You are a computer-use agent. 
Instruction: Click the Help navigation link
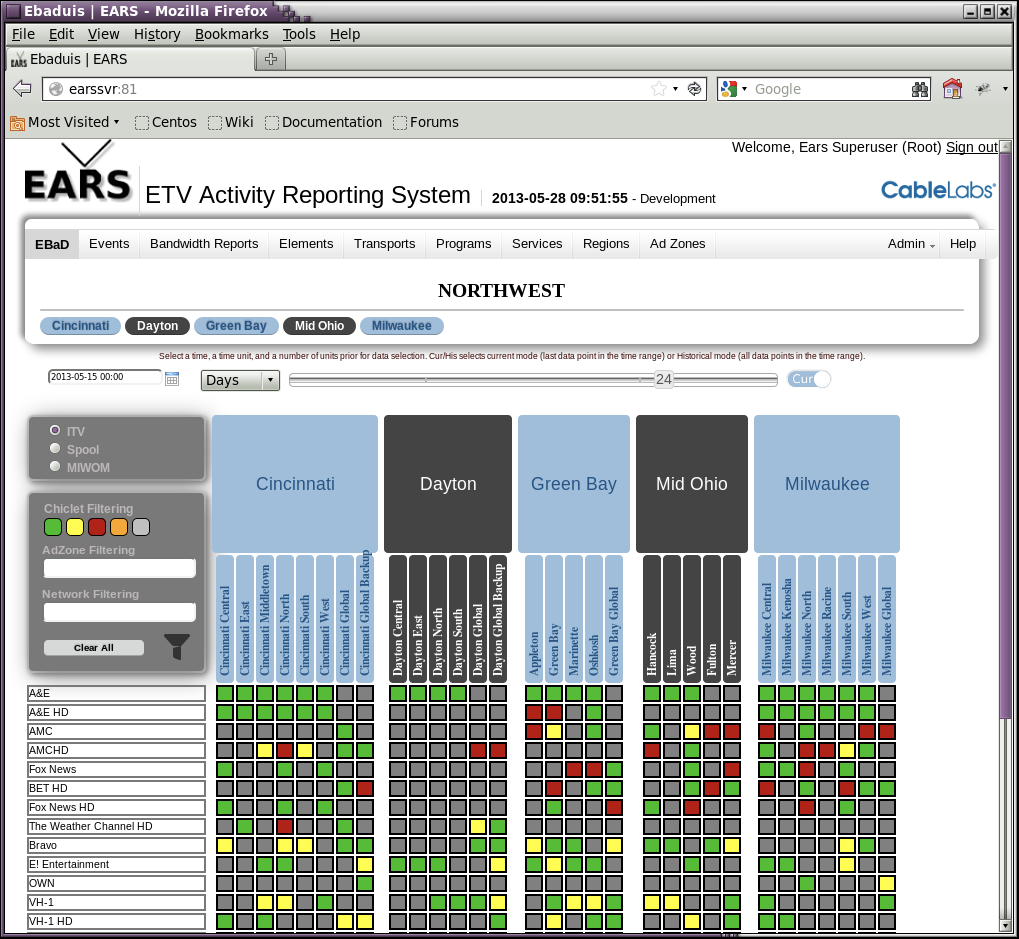click(x=962, y=244)
